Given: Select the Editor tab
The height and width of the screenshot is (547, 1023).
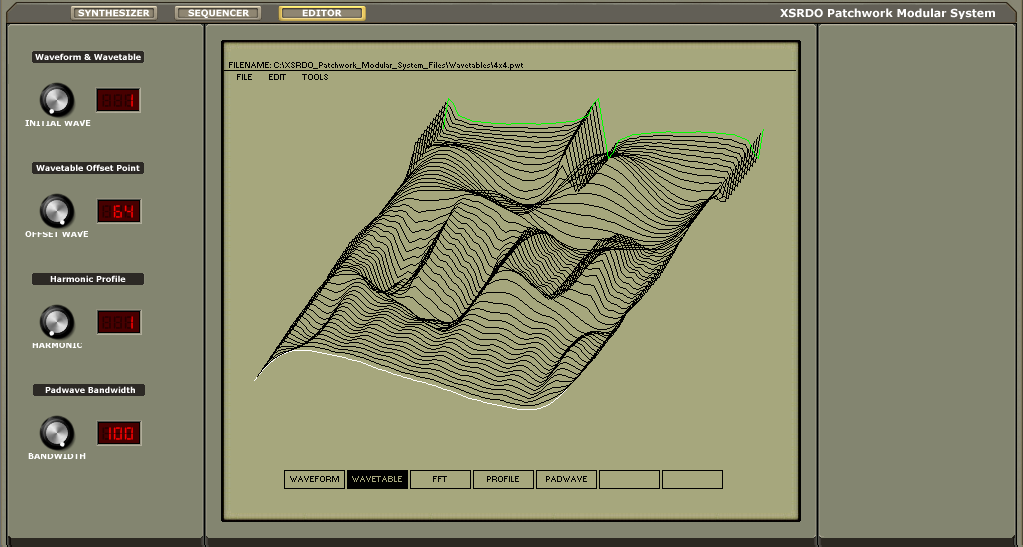Looking at the screenshot, I should tap(322, 13).
